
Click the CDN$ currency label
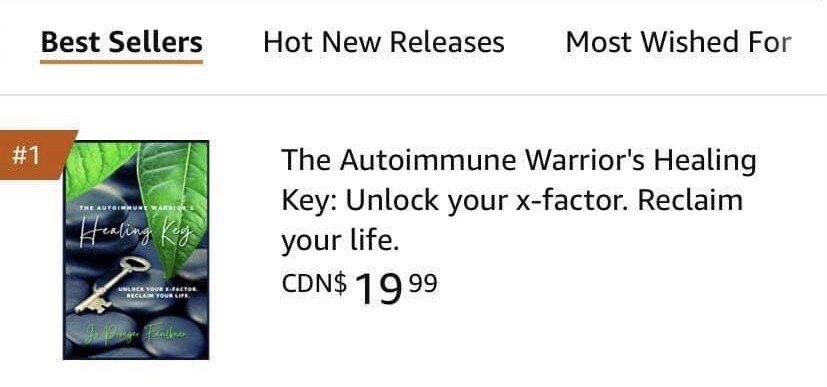[315, 283]
